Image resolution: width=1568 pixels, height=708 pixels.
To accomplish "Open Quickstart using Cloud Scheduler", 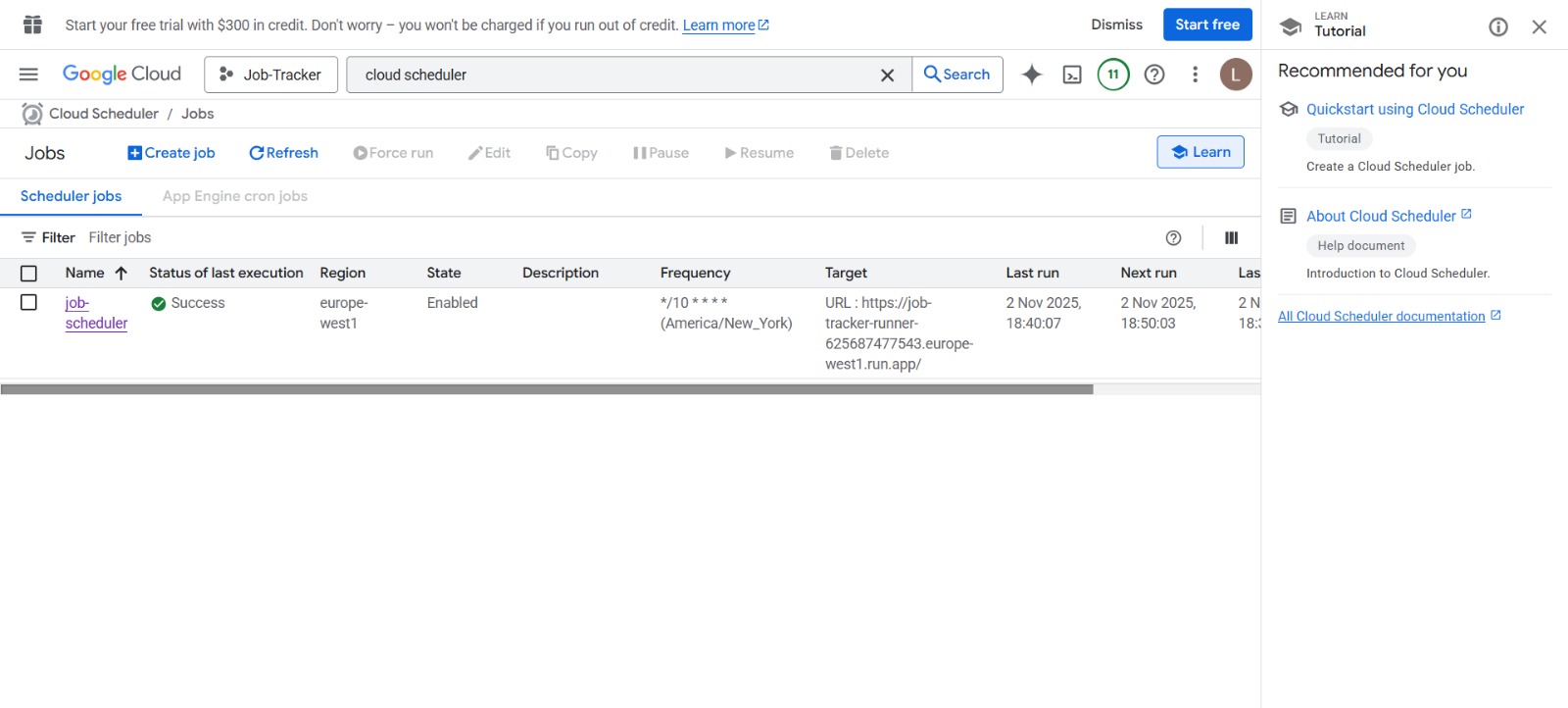I will point(1415,109).
